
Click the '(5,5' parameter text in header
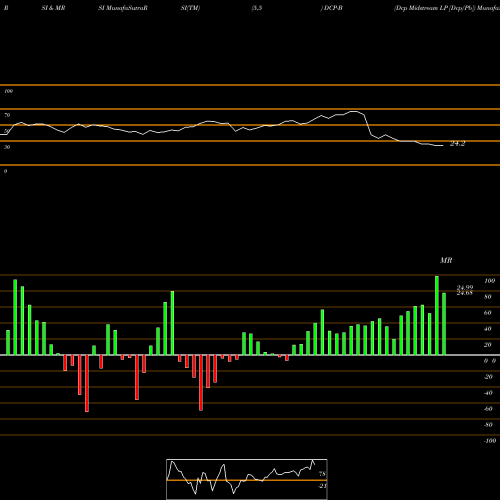click(x=257, y=8)
